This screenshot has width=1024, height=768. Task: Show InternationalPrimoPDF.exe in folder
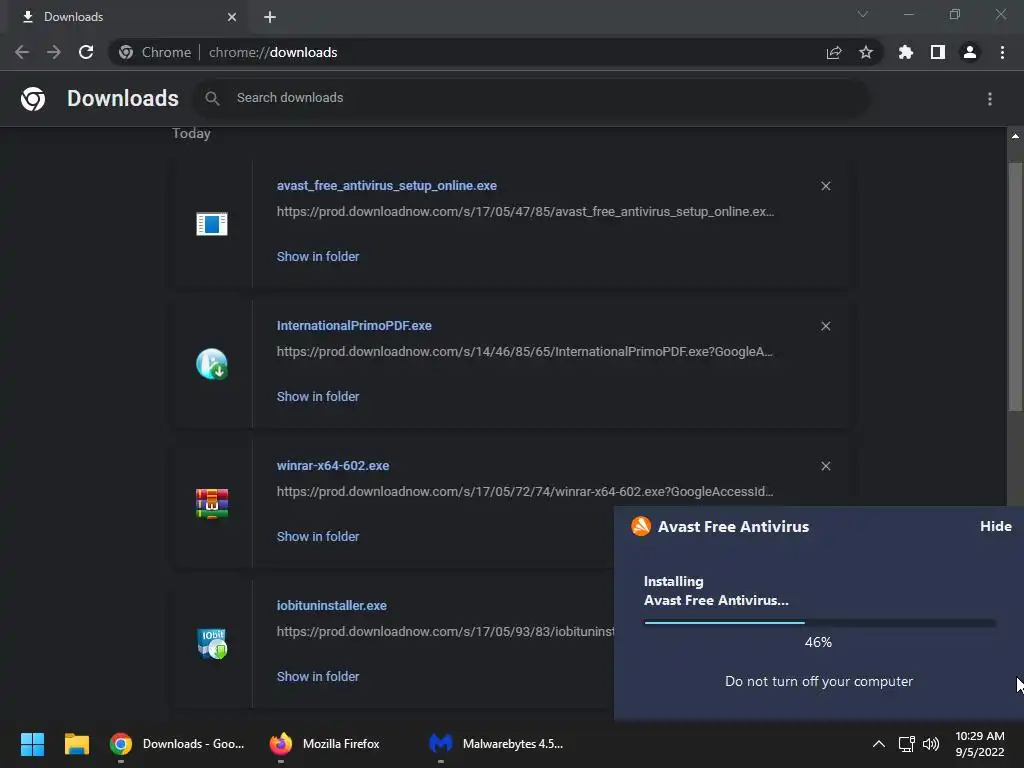click(x=318, y=396)
